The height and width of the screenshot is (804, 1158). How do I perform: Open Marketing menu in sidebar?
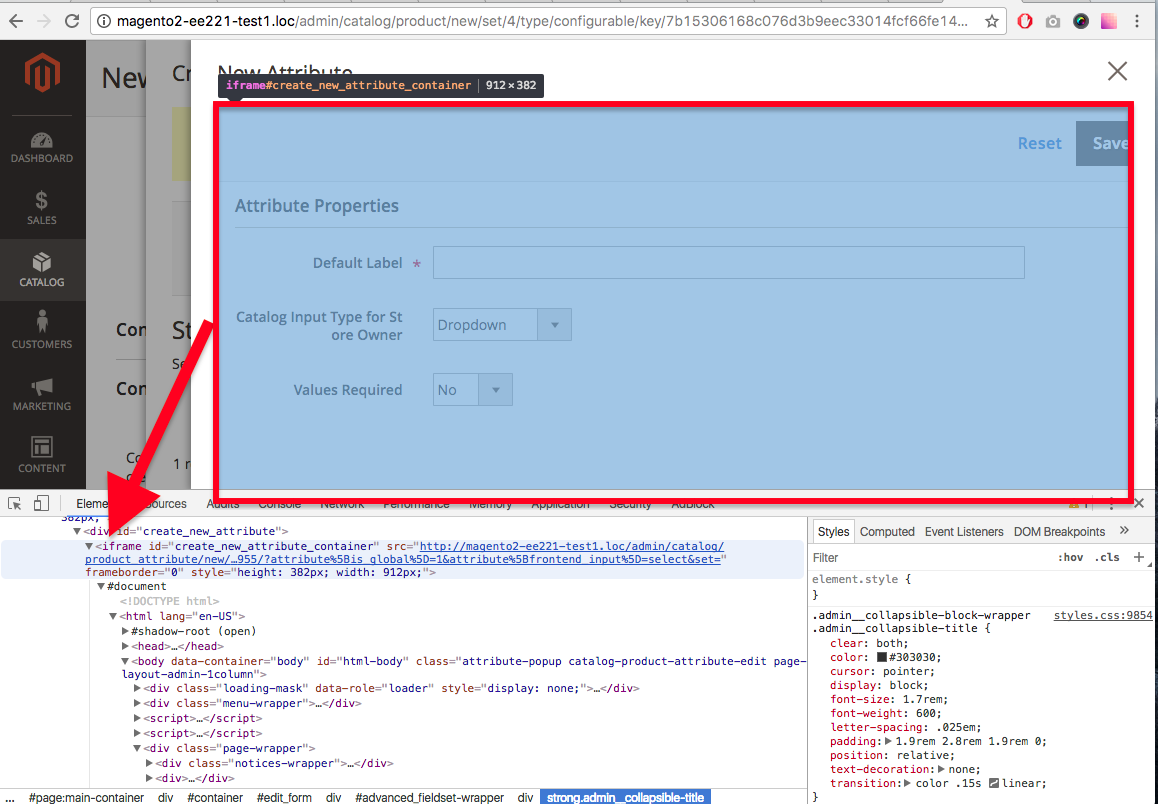pyautogui.click(x=42, y=394)
